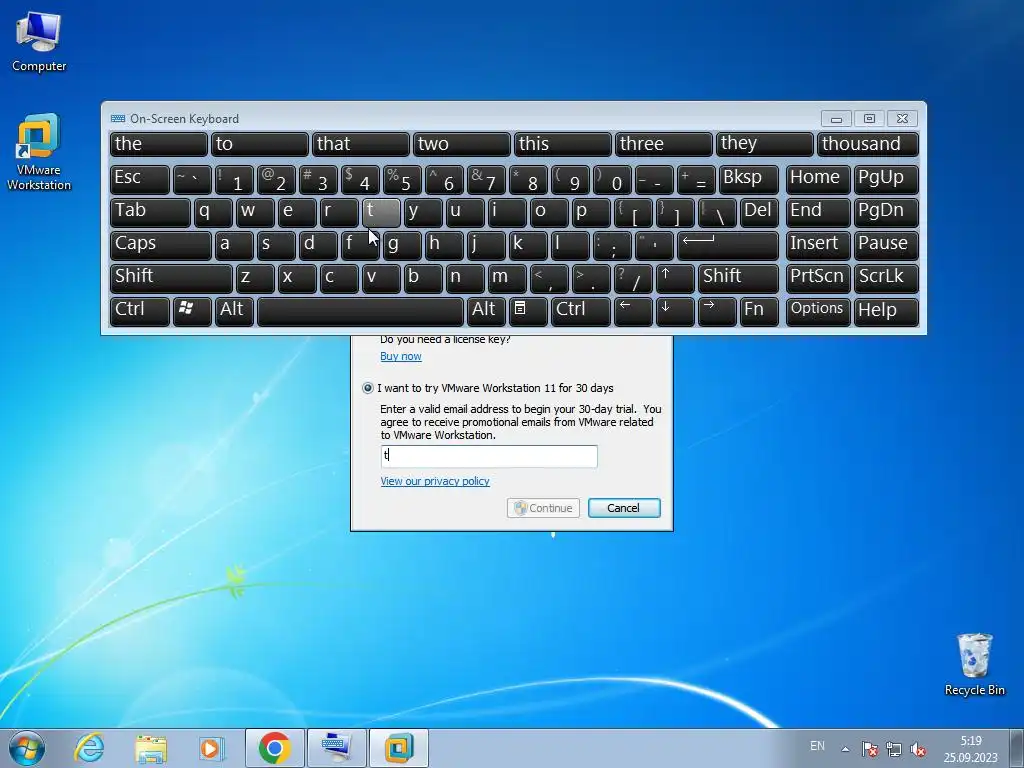1024x768 pixels.
Task: Click the spacebar on On-Screen Keyboard
Action: coord(360,312)
